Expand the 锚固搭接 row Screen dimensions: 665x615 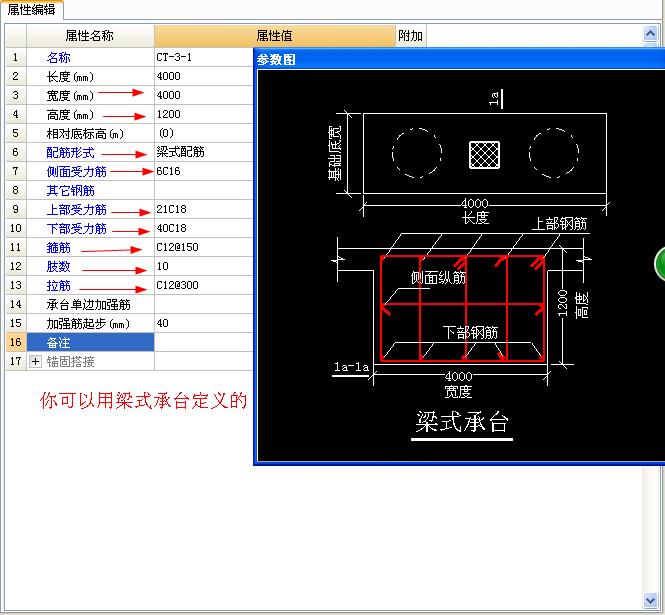point(35,362)
